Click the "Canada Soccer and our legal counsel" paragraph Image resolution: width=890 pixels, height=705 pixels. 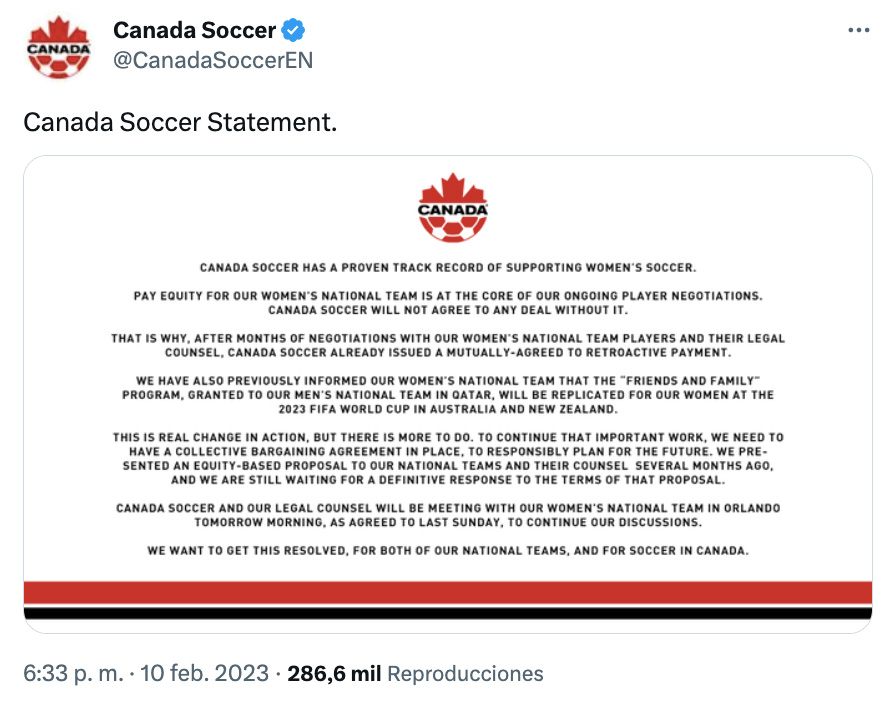pos(447,515)
